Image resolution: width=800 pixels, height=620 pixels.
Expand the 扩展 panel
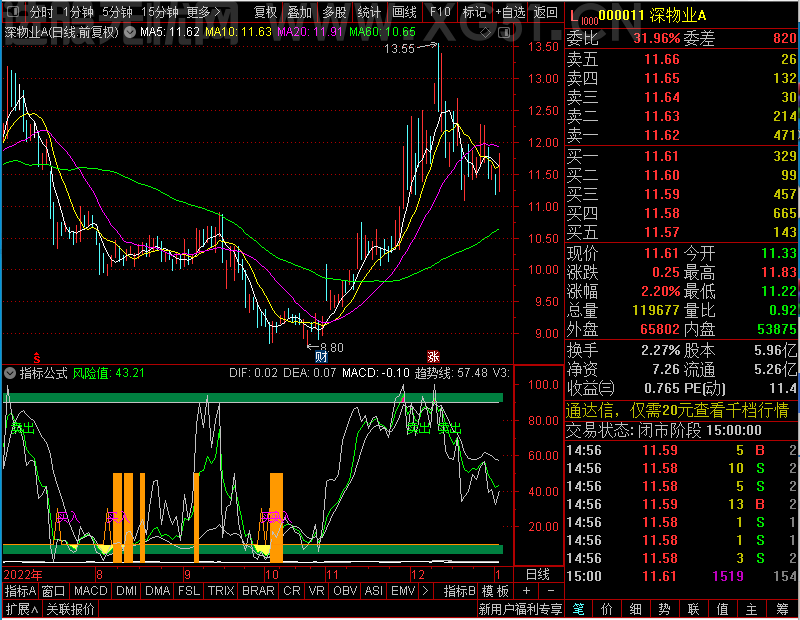pos(22,609)
